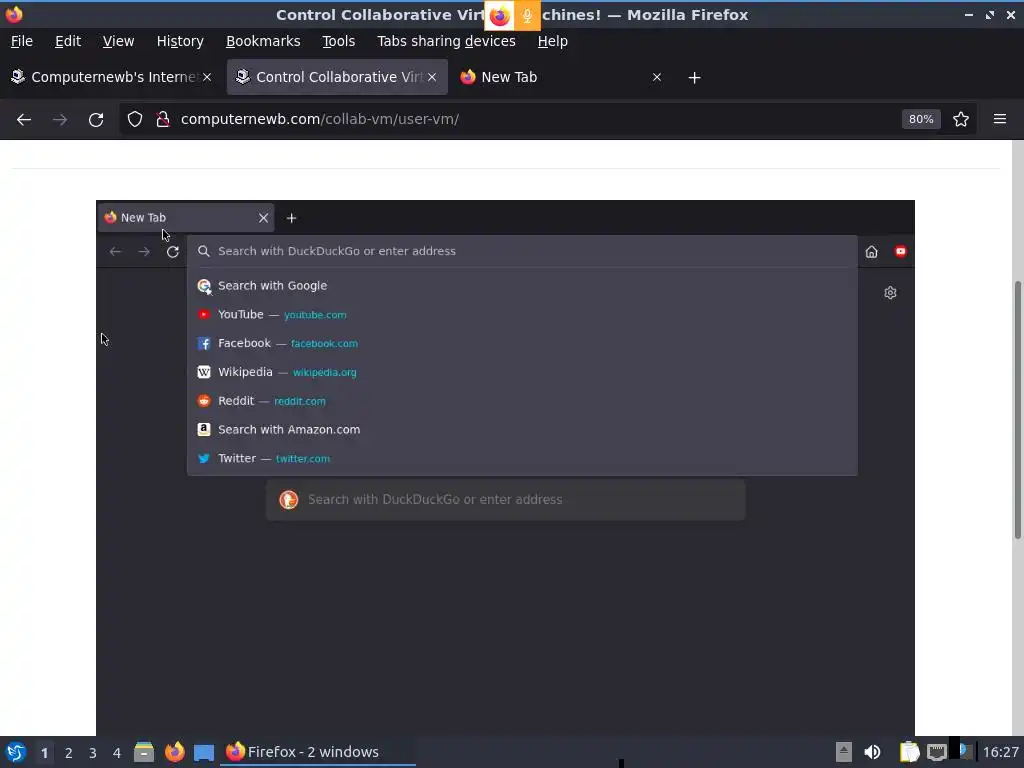Click the DuckDuckGo search box on page
The width and height of the screenshot is (1024, 768).
(505, 500)
